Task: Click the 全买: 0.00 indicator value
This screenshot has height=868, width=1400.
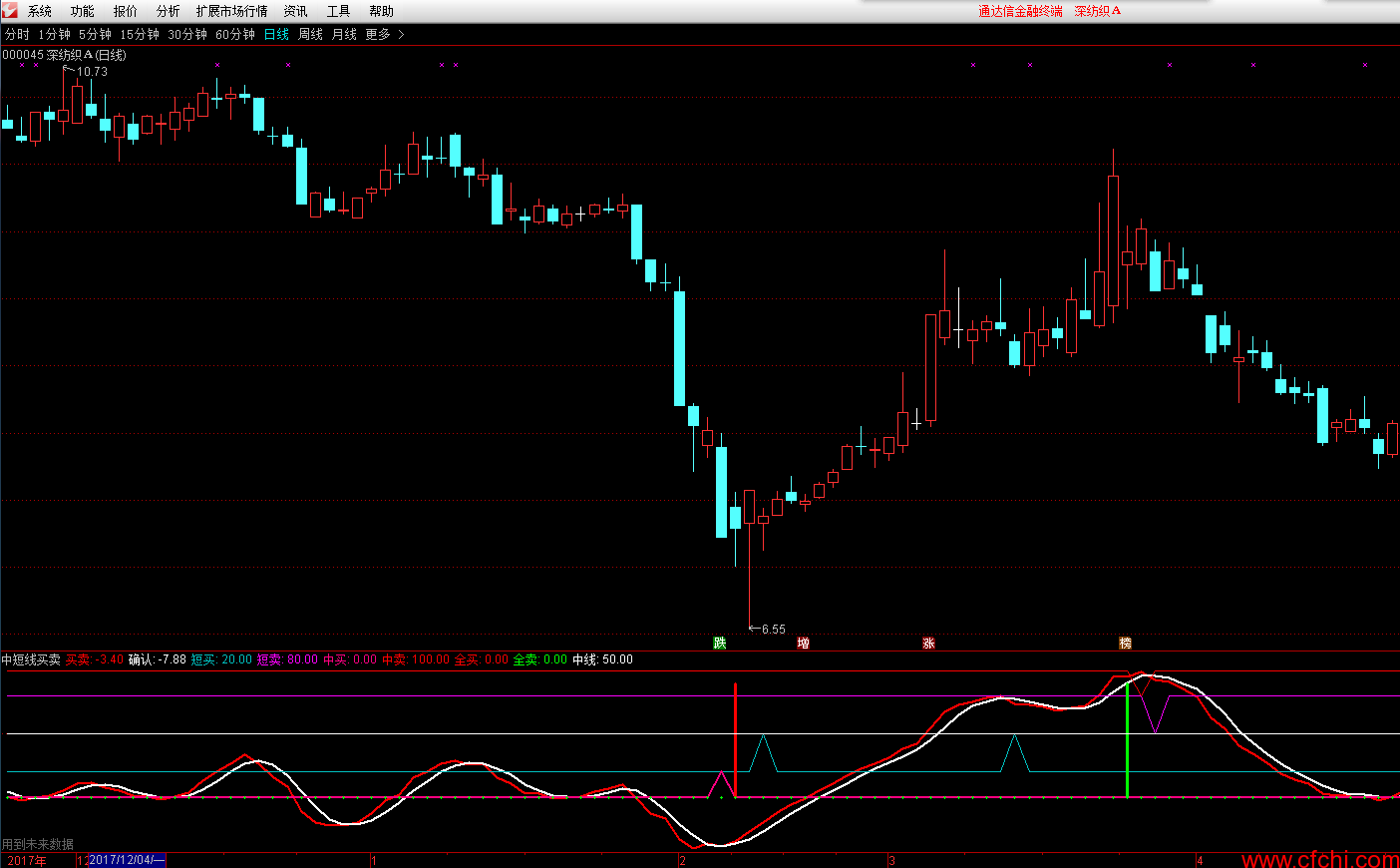Action: (x=482, y=659)
